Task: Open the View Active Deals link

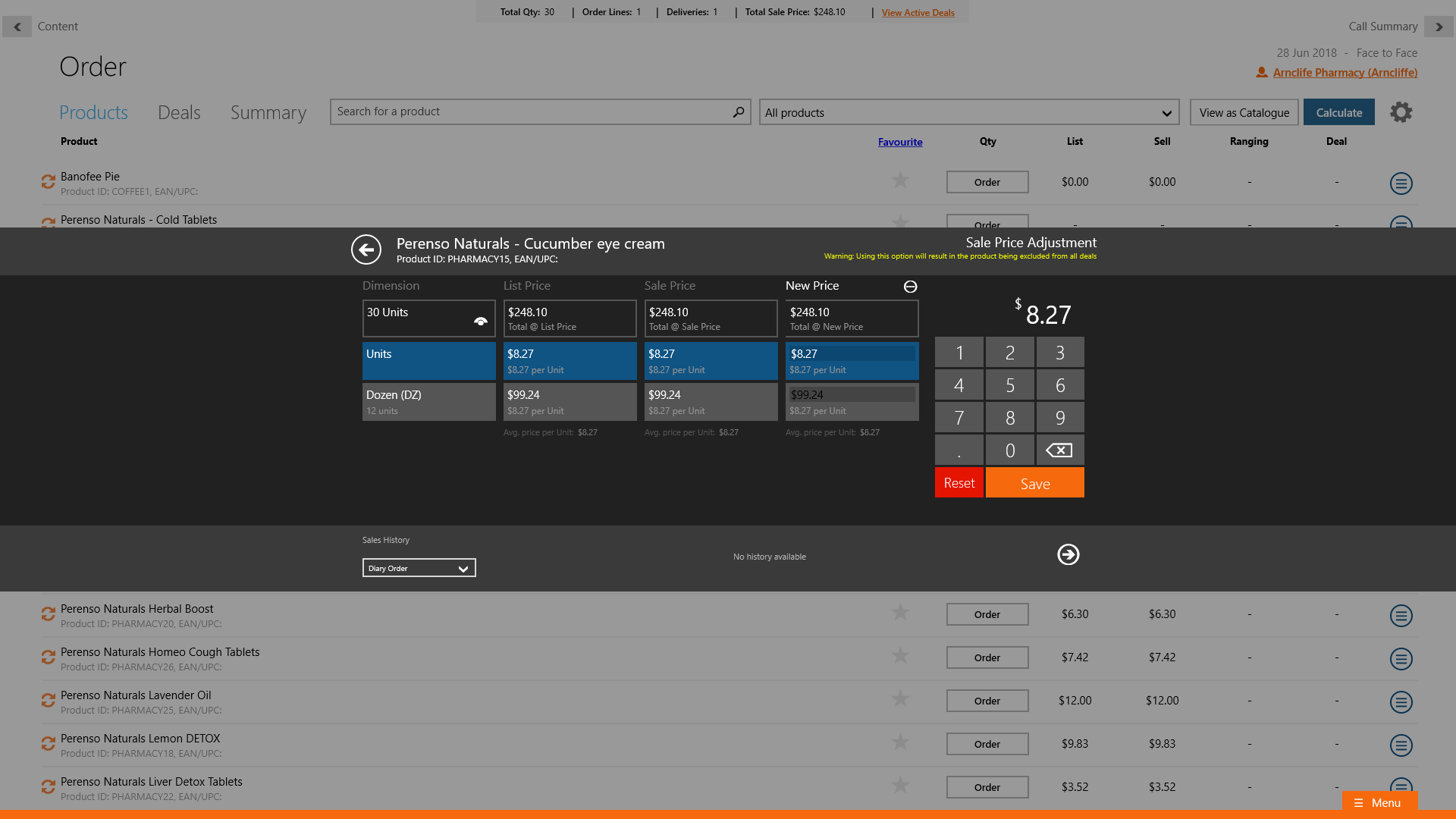Action: tap(918, 13)
